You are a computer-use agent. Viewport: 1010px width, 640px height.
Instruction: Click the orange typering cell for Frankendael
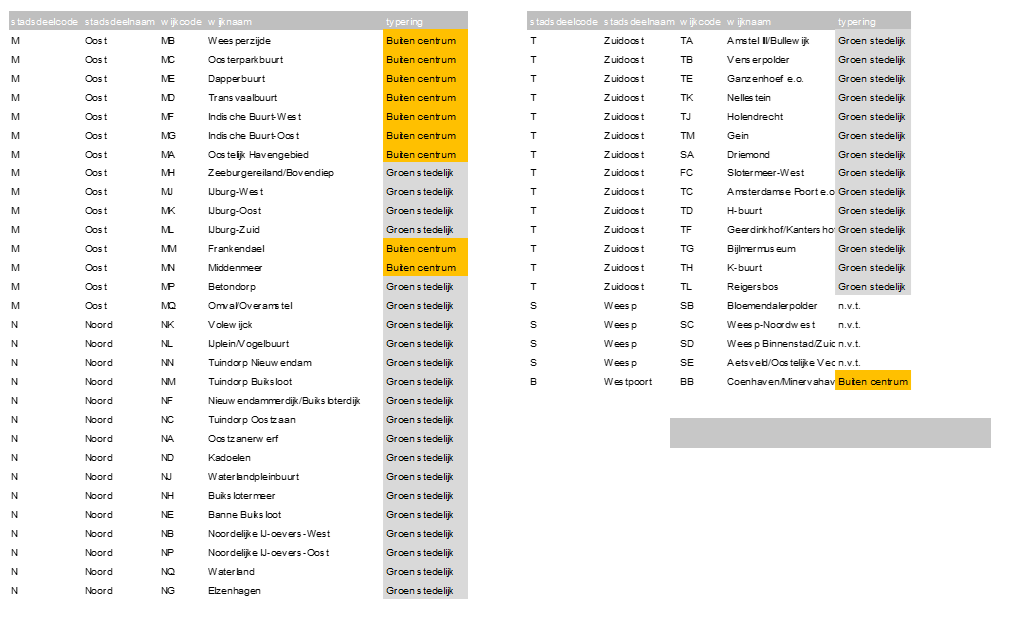pos(425,249)
